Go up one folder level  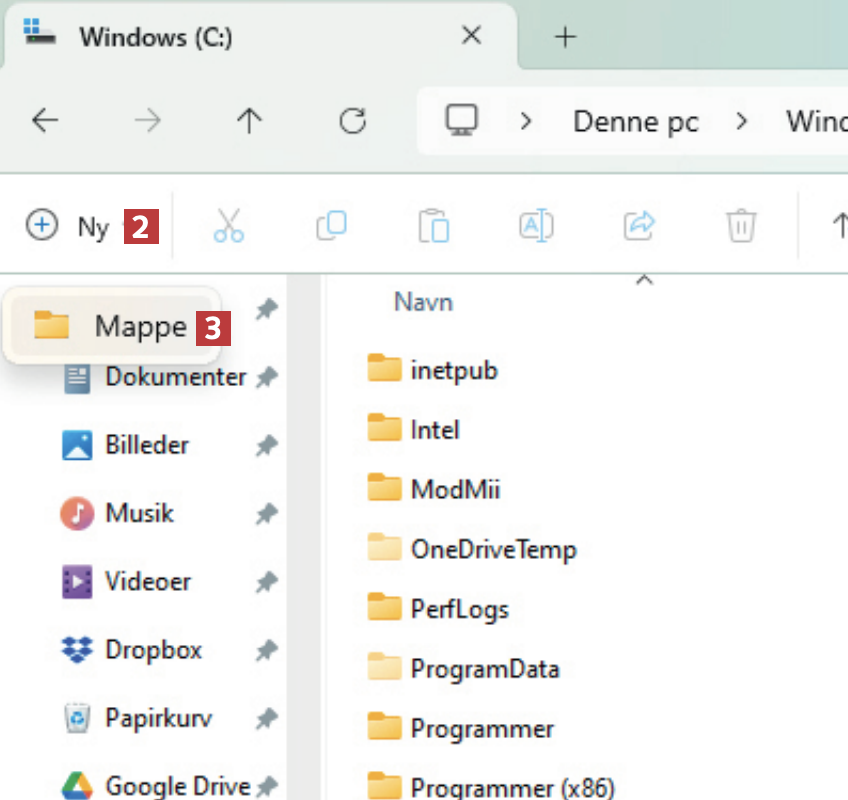coord(249,122)
